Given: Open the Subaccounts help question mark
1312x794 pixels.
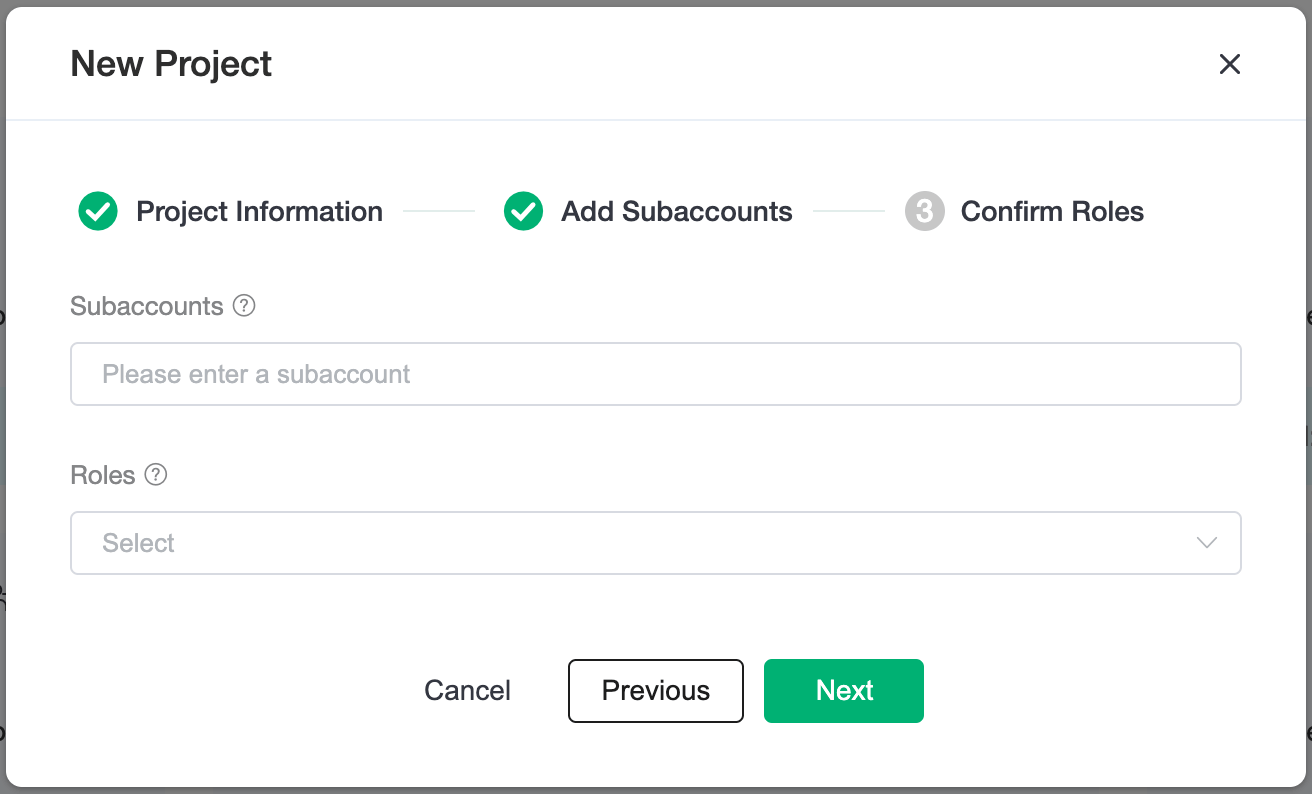Looking at the screenshot, I should [x=244, y=306].
